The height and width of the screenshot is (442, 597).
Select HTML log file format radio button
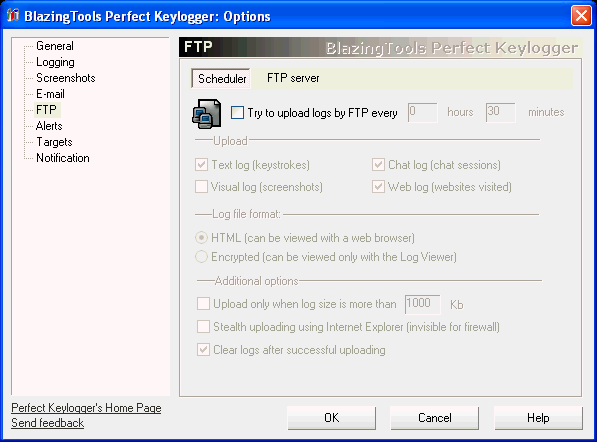(x=201, y=238)
